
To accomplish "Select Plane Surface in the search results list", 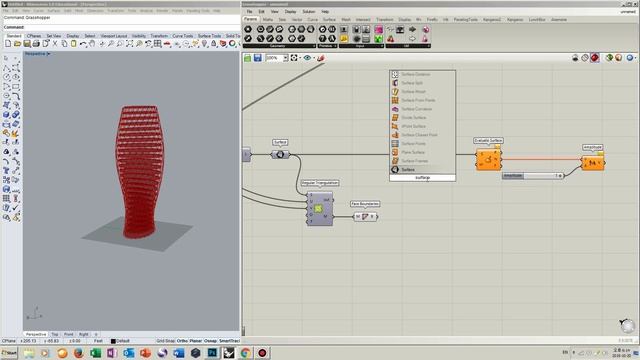I will tap(422, 152).
